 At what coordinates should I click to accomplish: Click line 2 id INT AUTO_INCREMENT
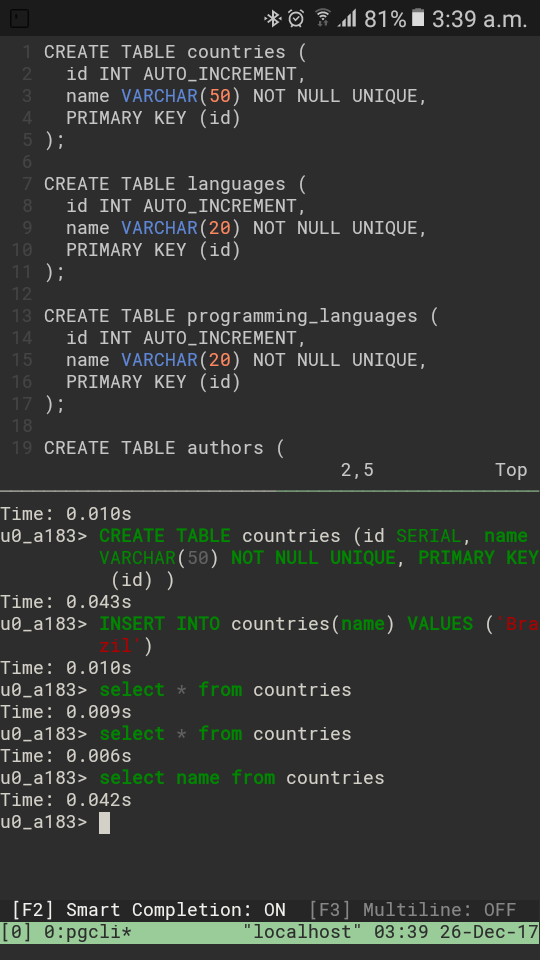pyautogui.click(x=186, y=74)
